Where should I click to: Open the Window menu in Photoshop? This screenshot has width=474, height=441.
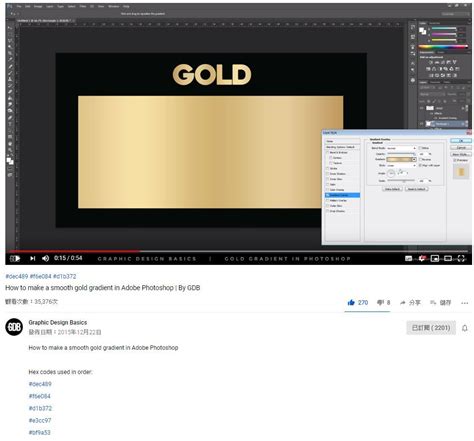114,6
